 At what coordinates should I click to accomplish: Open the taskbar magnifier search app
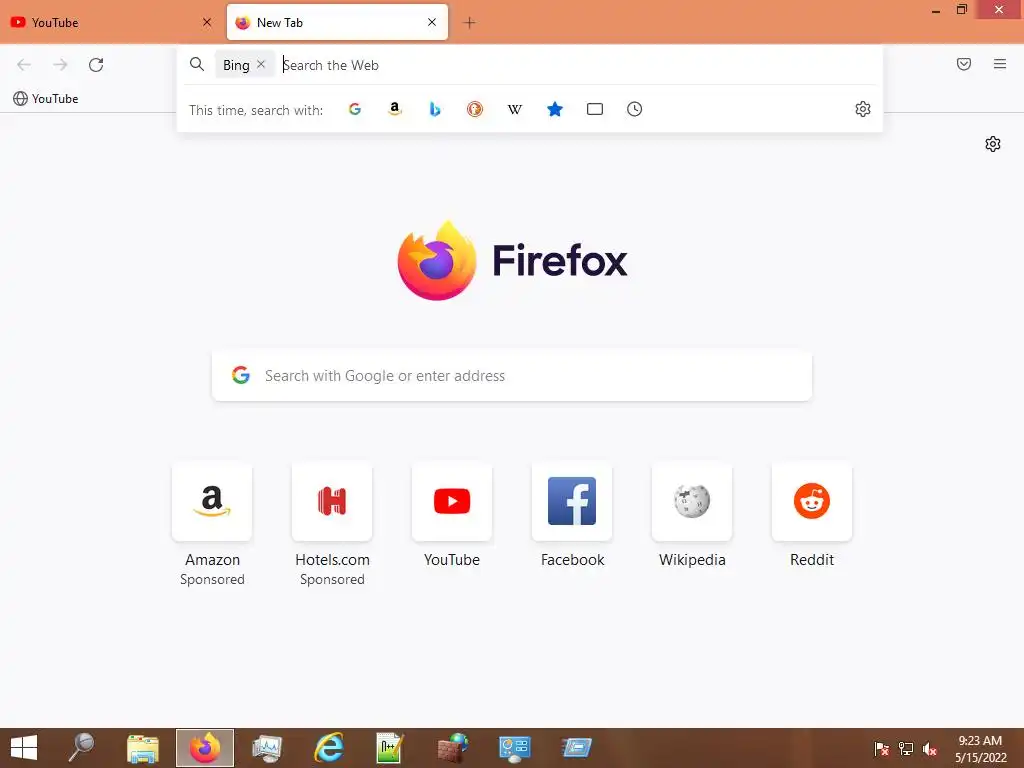pyautogui.click(x=82, y=748)
